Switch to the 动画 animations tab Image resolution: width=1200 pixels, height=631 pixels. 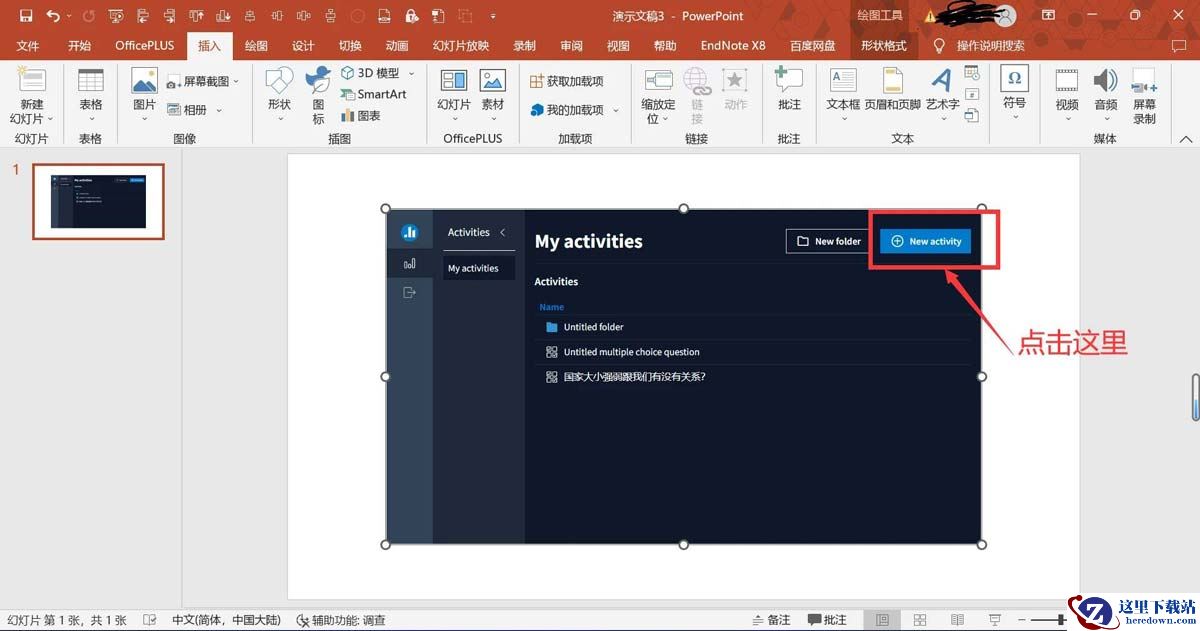coord(397,46)
